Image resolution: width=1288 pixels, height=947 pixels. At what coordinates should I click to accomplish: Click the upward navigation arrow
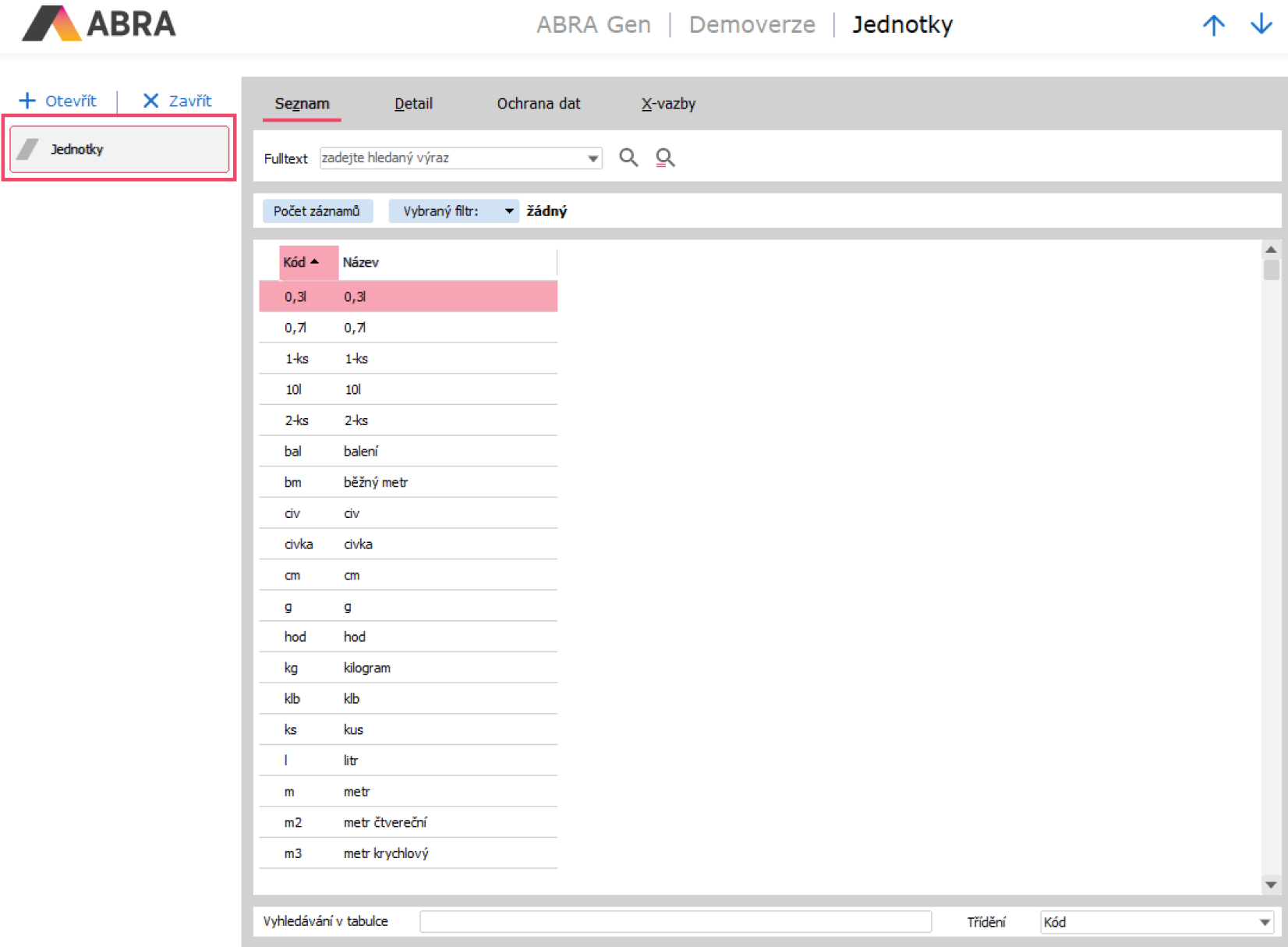coord(1214,25)
